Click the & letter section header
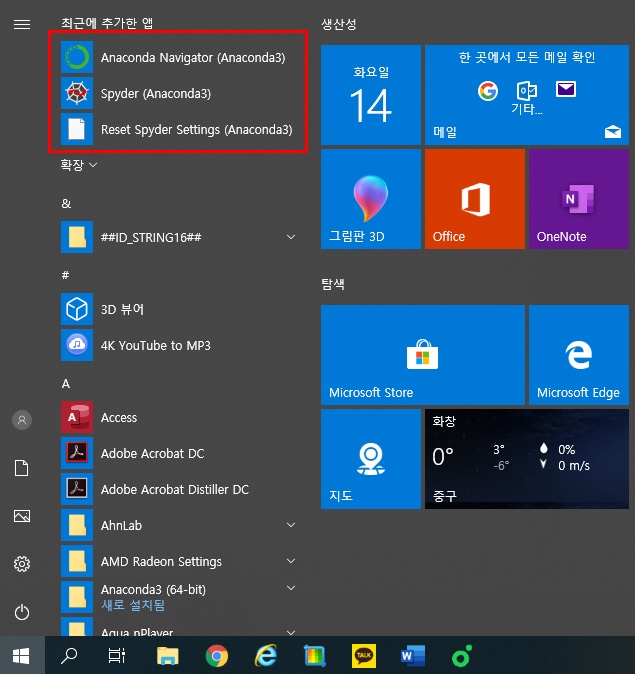Viewport: 635px width, 674px height. (x=66, y=203)
